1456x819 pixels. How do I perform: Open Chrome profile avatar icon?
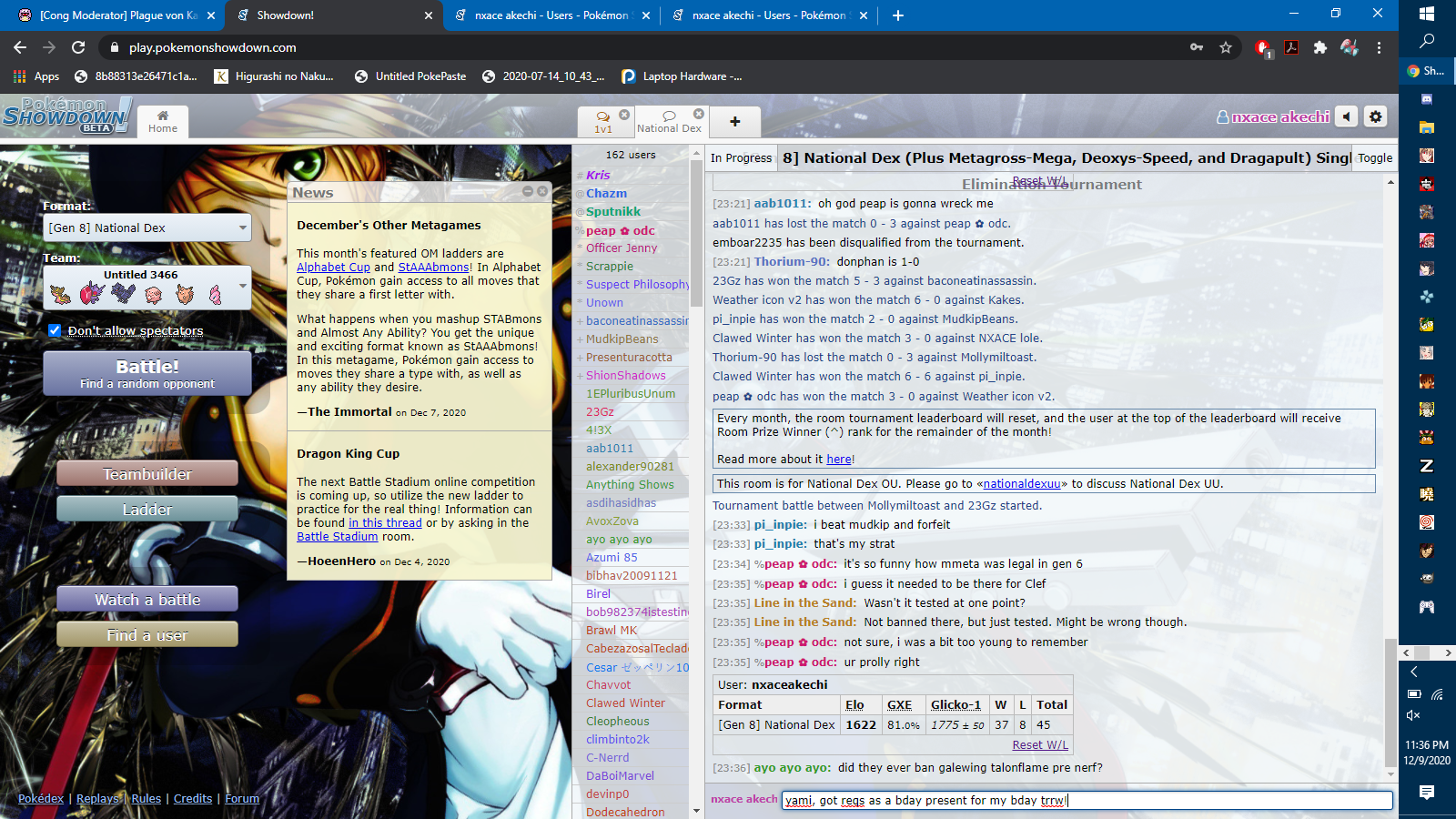point(1350,47)
